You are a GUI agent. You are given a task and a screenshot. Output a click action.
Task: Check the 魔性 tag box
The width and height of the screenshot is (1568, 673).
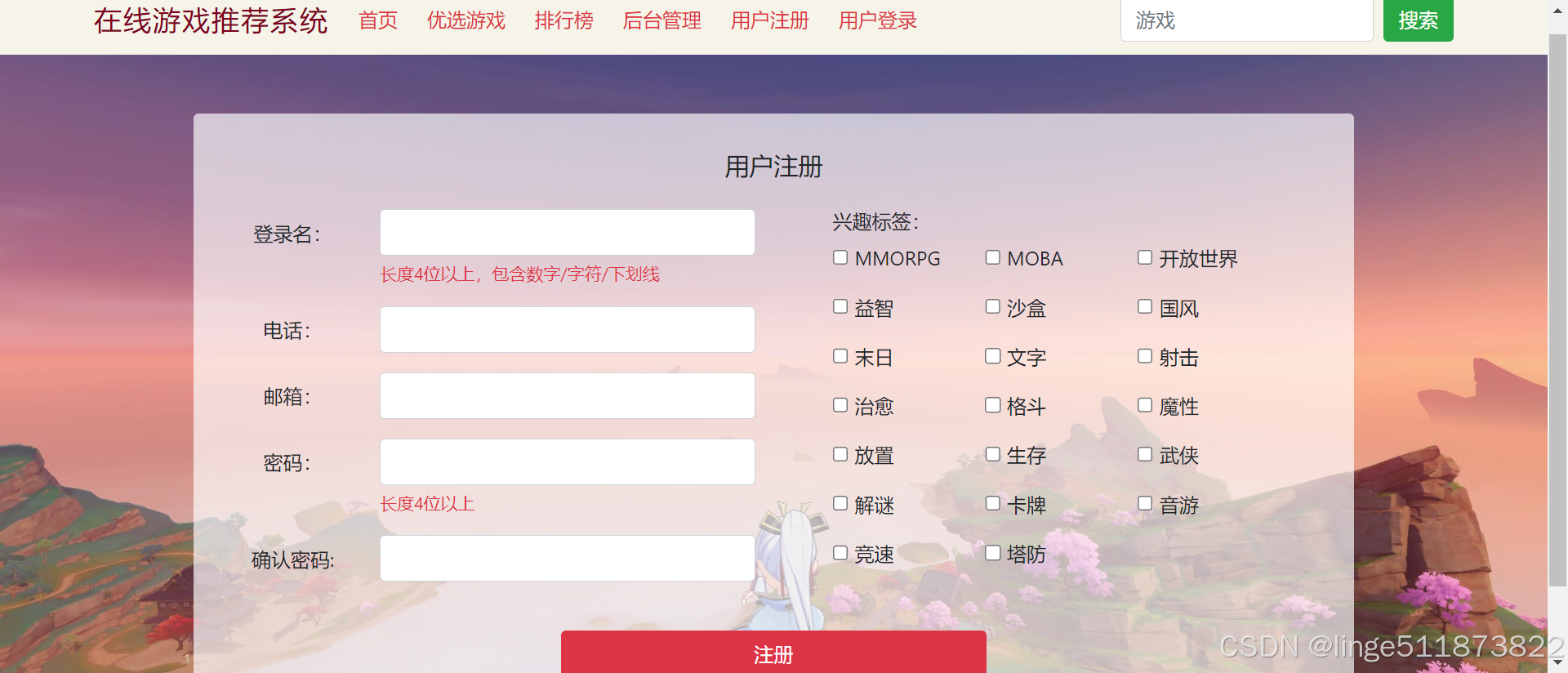[x=1145, y=405]
